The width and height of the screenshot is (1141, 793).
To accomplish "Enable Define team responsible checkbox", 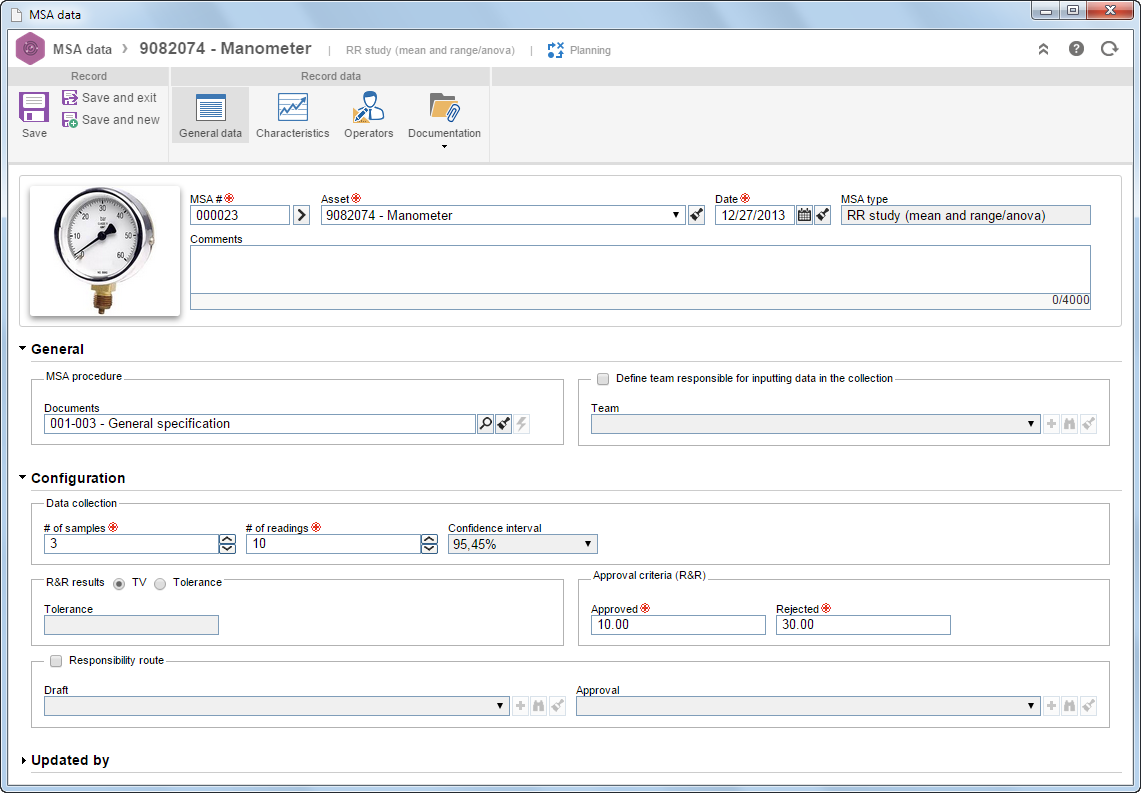I will (603, 379).
